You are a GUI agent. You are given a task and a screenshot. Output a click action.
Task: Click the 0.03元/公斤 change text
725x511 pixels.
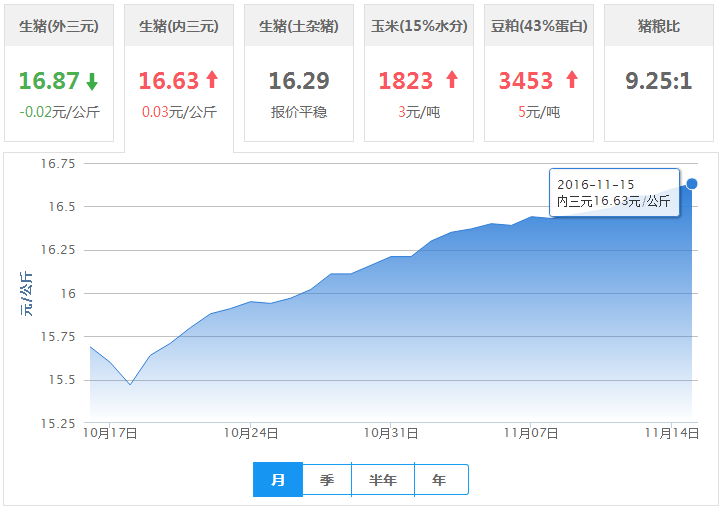(x=179, y=112)
